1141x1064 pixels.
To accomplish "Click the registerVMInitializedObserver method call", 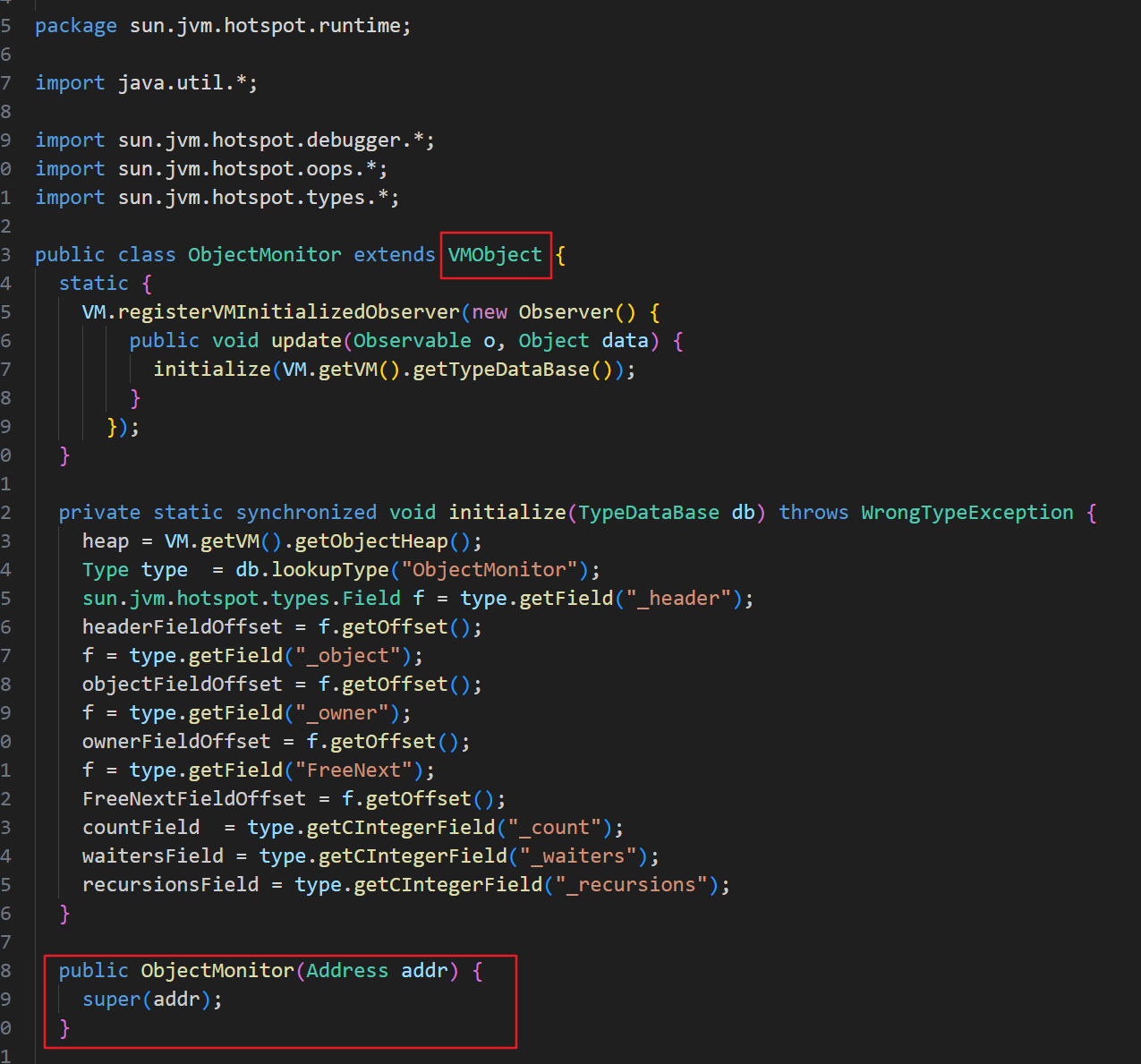I will tap(288, 312).
